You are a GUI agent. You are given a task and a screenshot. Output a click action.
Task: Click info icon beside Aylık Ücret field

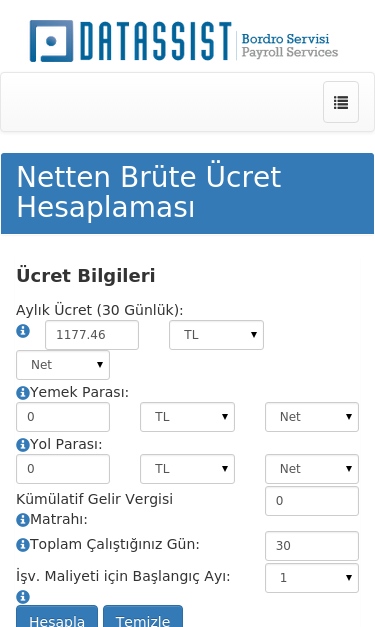tap(23, 331)
